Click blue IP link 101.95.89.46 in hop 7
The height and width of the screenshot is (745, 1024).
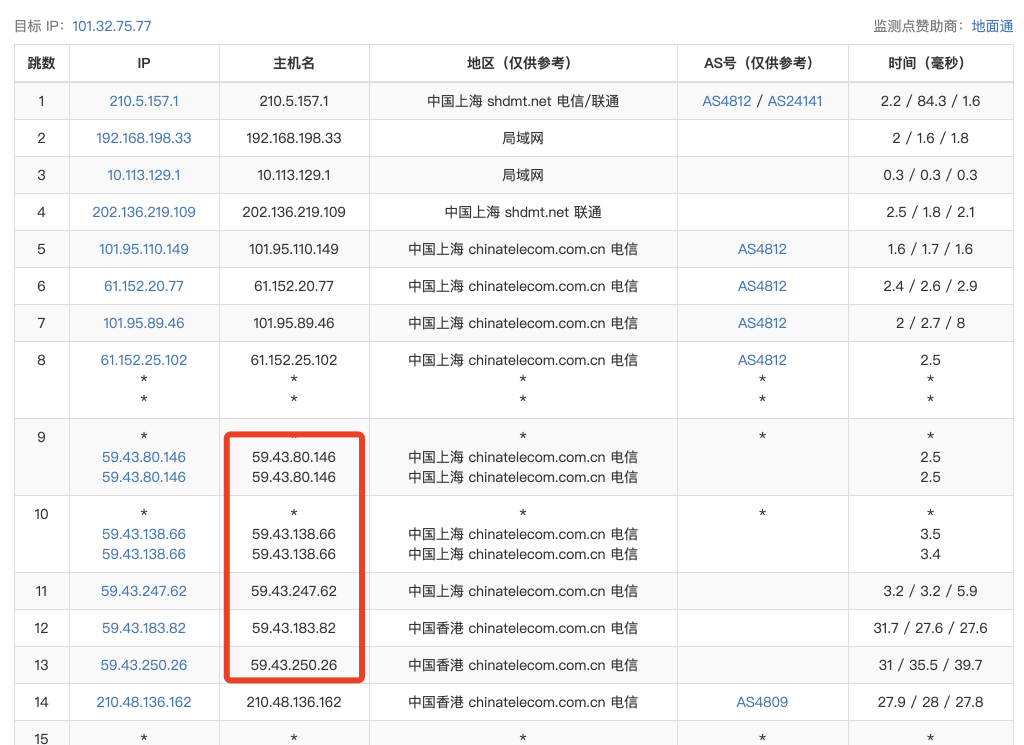[x=144, y=323]
